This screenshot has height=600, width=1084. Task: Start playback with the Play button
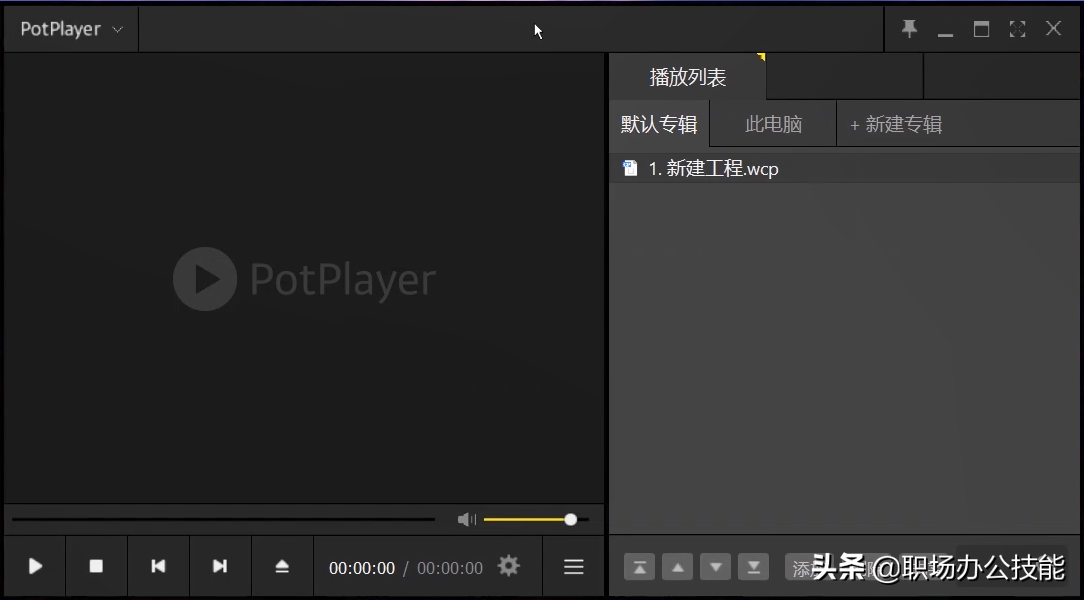click(35, 566)
